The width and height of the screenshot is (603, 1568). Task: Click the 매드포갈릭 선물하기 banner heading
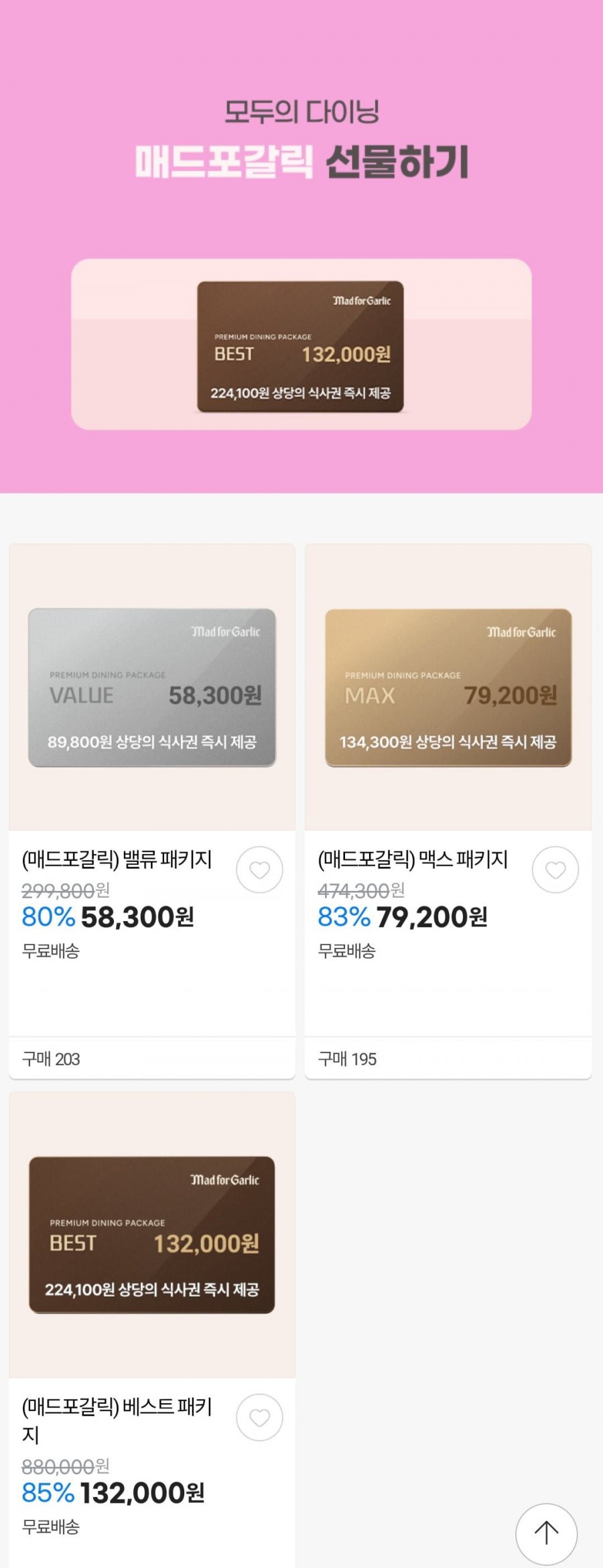(301, 162)
